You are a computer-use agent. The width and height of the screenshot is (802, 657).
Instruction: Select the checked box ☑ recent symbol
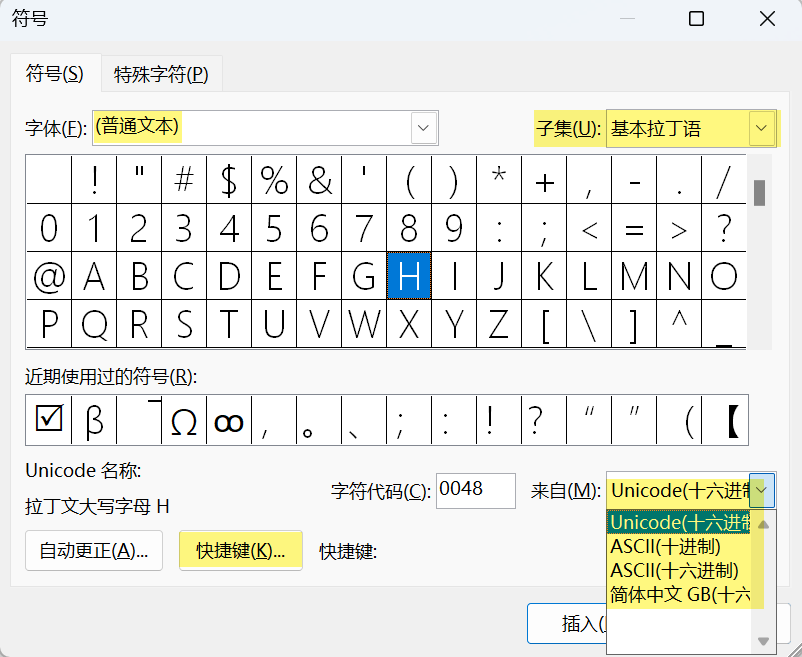tap(49, 420)
